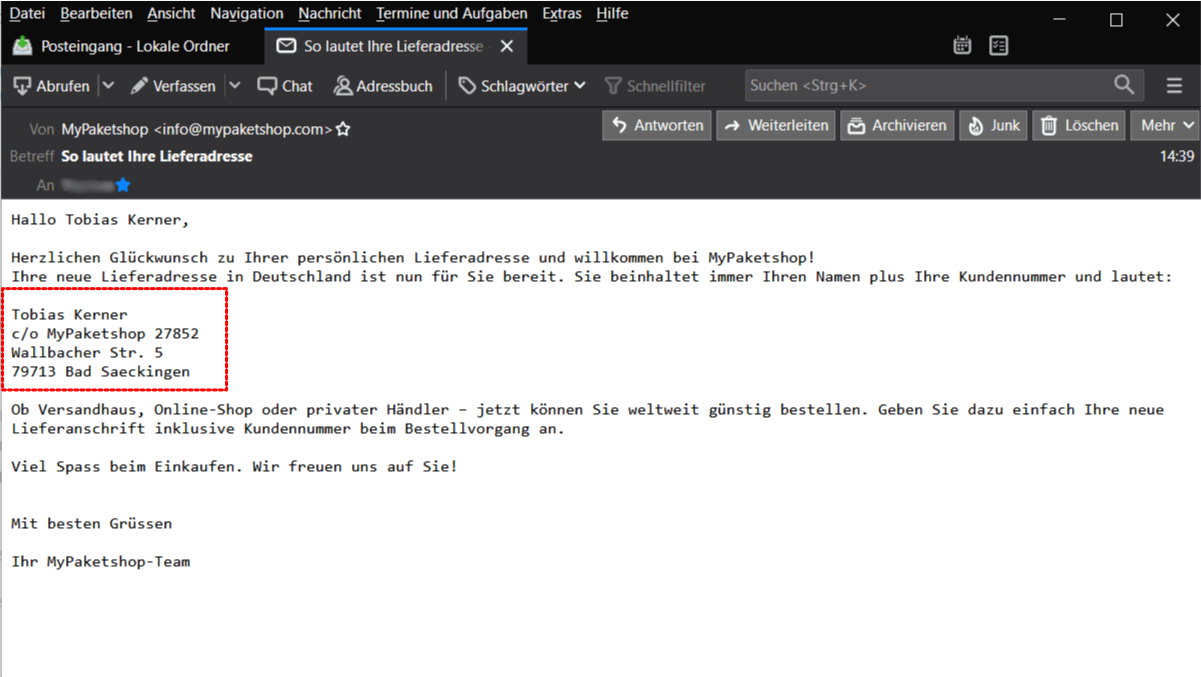
Task: Click the Antworten reply button
Action: [657, 125]
